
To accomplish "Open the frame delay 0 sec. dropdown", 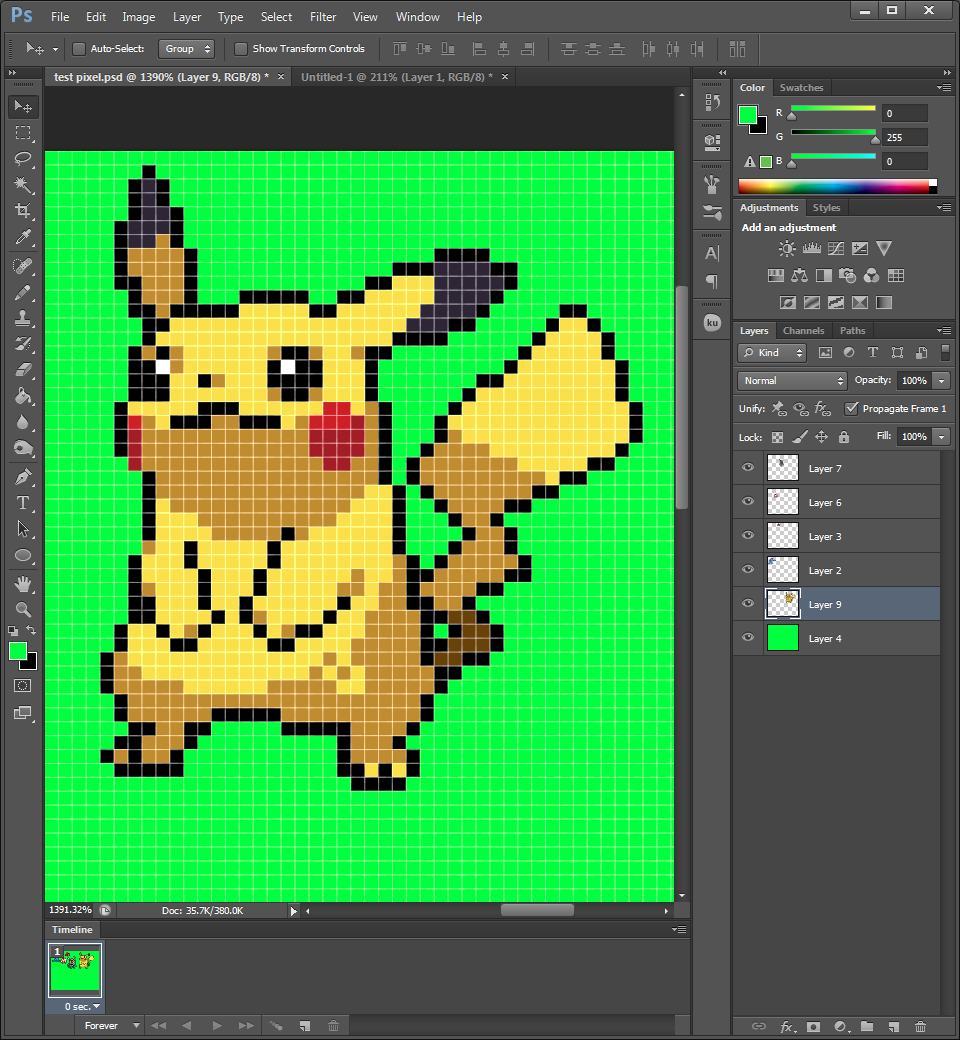I will 82,1007.
